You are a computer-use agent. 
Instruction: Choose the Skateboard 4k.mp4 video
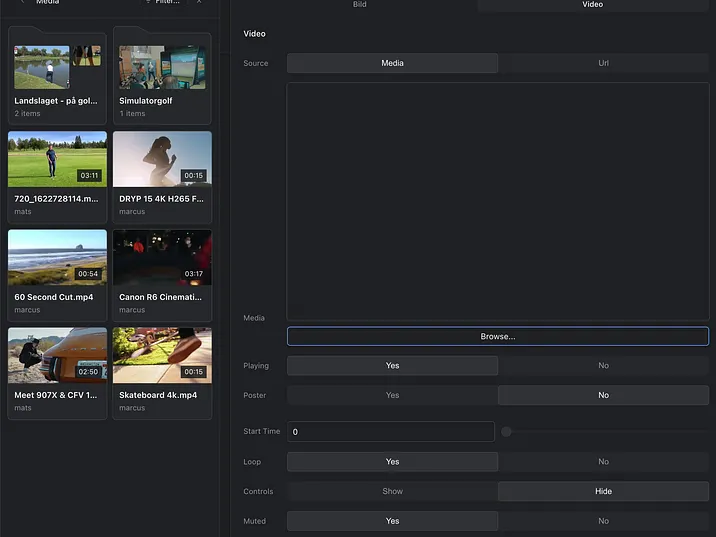pyautogui.click(x=162, y=356)
